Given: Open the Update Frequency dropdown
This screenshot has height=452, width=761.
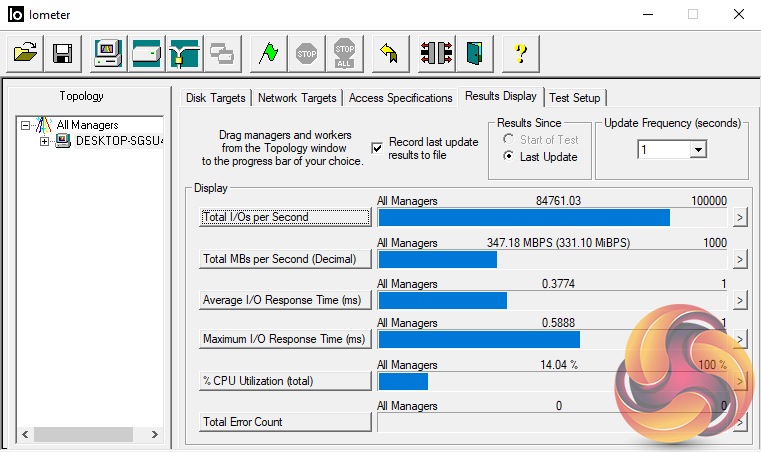Looking at the screenshot, I should click(698, 150).
